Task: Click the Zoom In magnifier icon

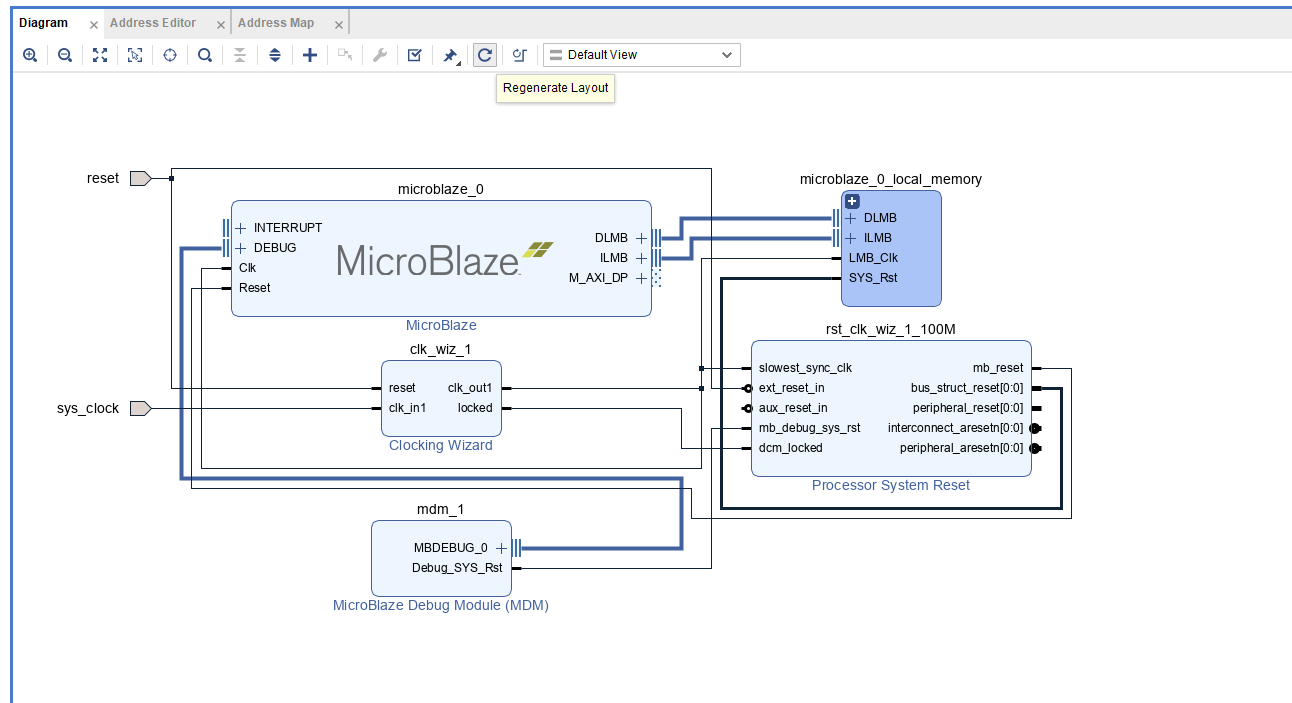Action: tap(30, 55)
